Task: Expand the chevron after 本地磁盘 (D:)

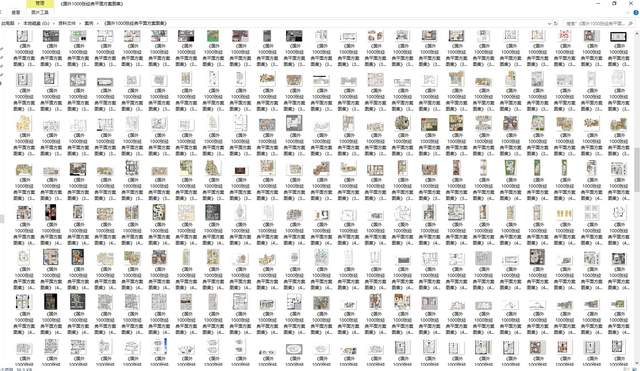Action: pos(53,24)
